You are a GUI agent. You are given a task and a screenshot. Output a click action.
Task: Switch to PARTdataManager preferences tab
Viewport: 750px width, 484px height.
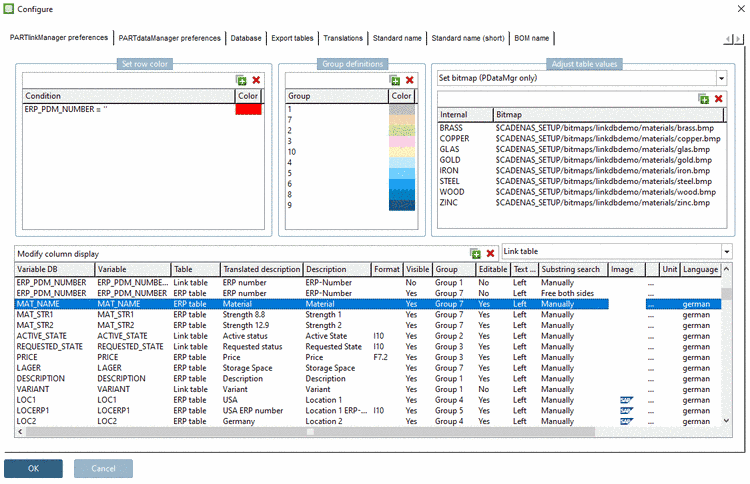169,38
